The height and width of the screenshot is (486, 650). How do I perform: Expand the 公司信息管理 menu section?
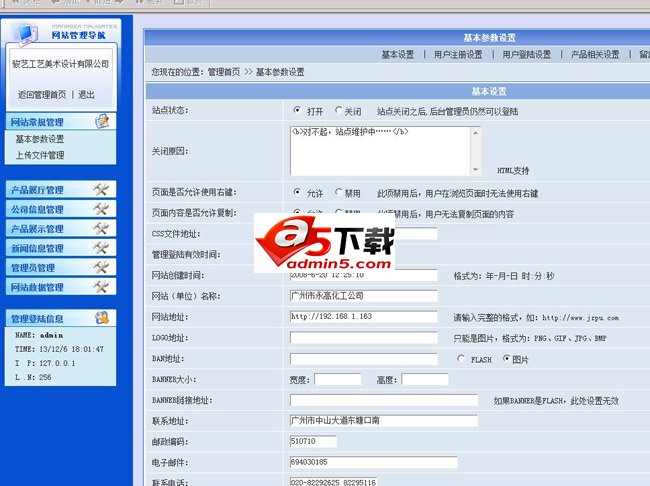click(x=61, y=209)
